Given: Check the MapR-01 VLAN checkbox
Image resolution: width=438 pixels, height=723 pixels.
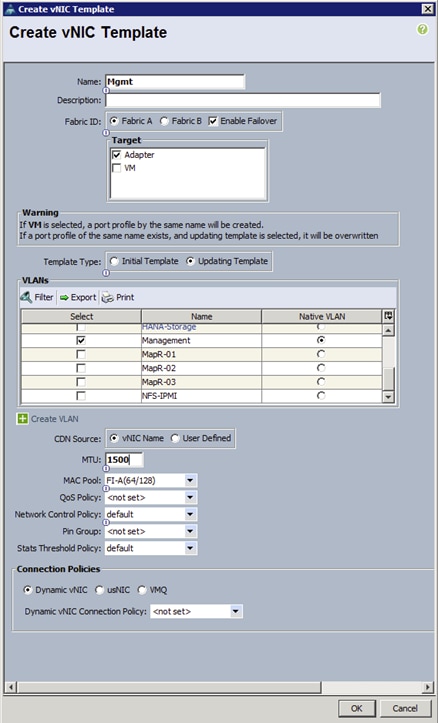Looking at the screenshot, I should pos(81,354).
